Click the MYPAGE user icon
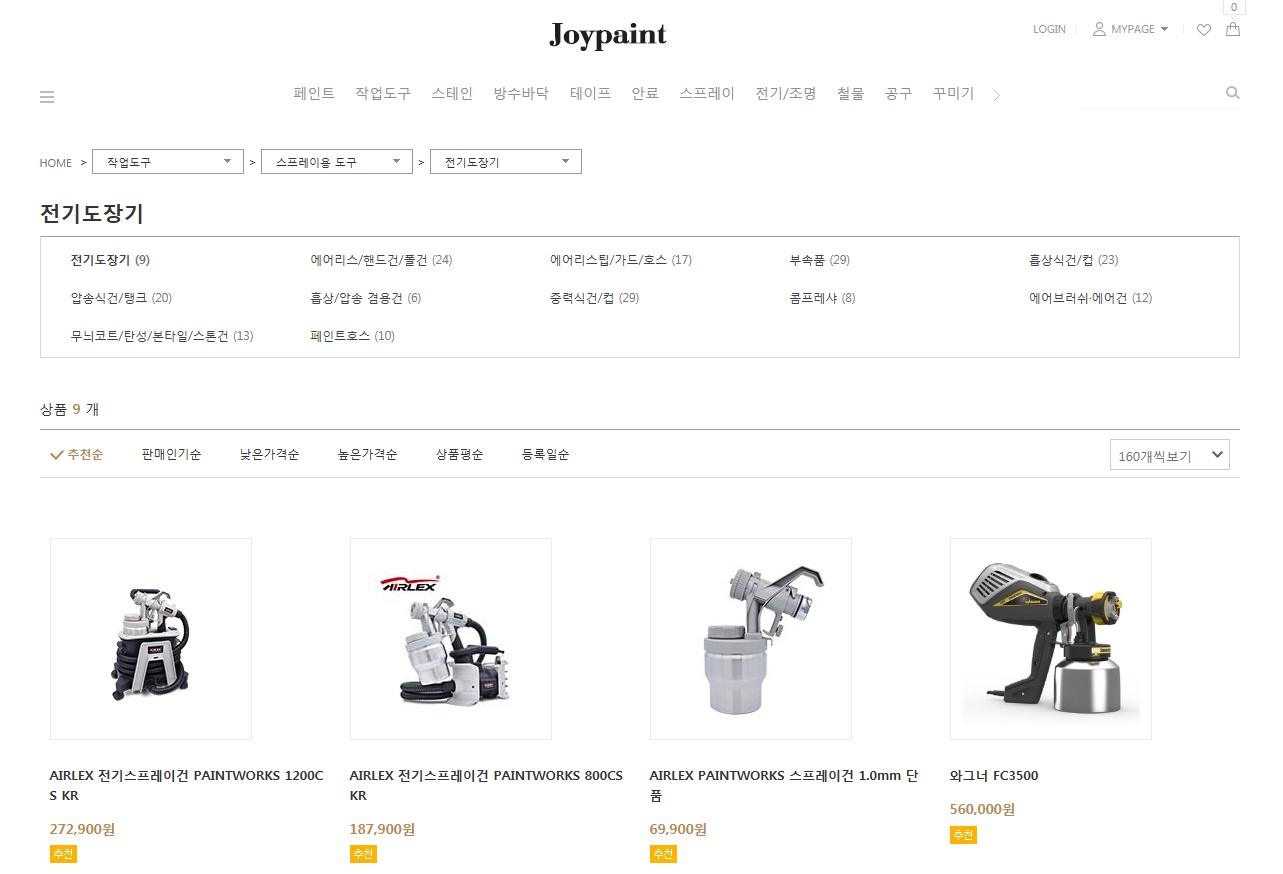Viewport: 1283px width, 874px height. click(x=1099, y=29)
